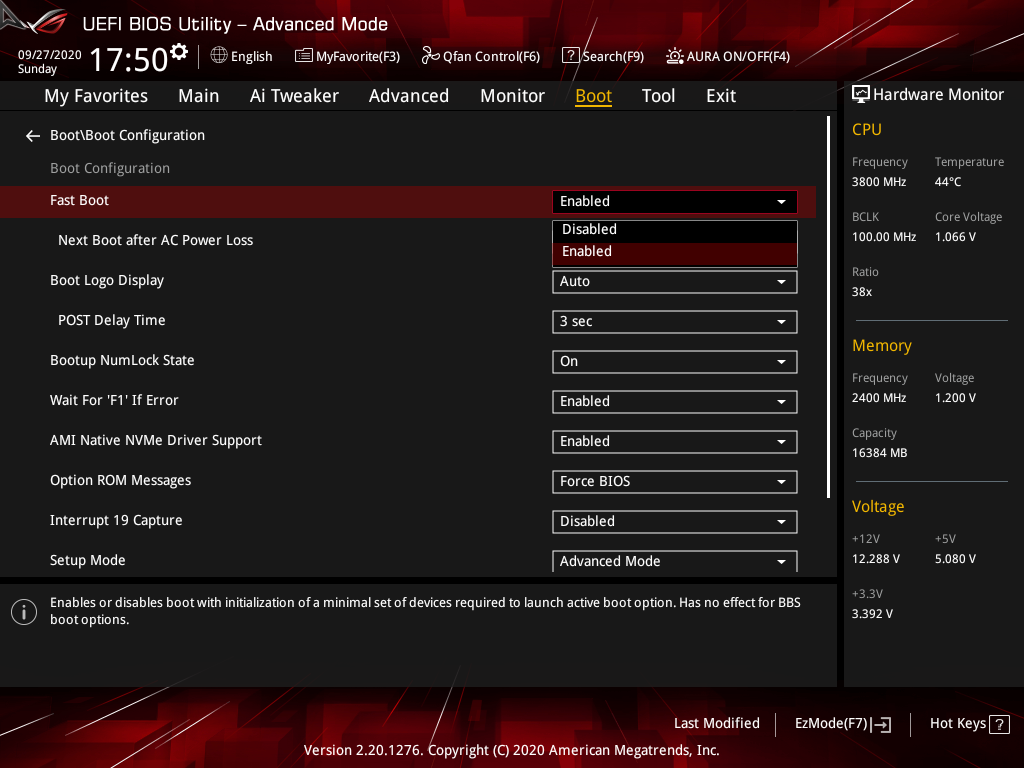This screenshot has width=1024, height=768.
Task: Click the info icon in the help area
Action: tap(24, 612)
